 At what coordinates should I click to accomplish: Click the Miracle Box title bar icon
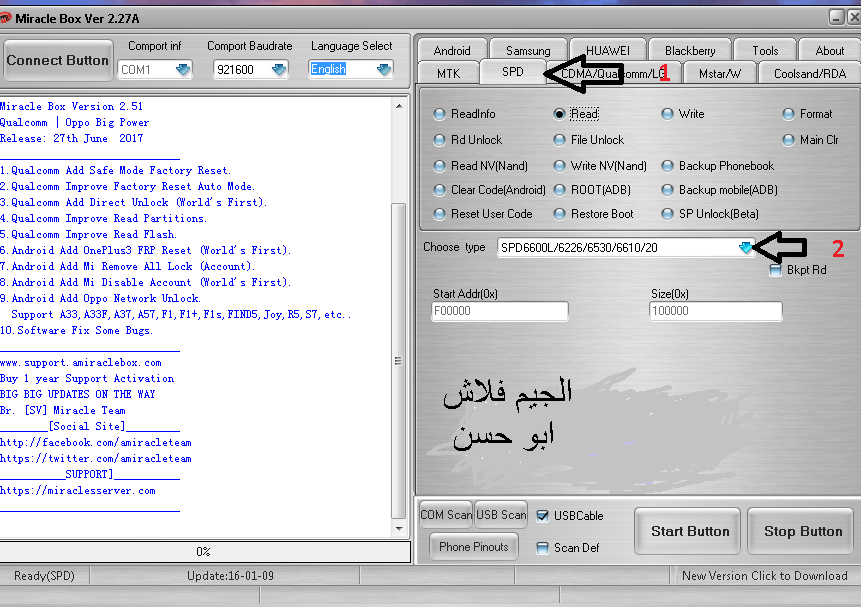click(x=5, y=19)
